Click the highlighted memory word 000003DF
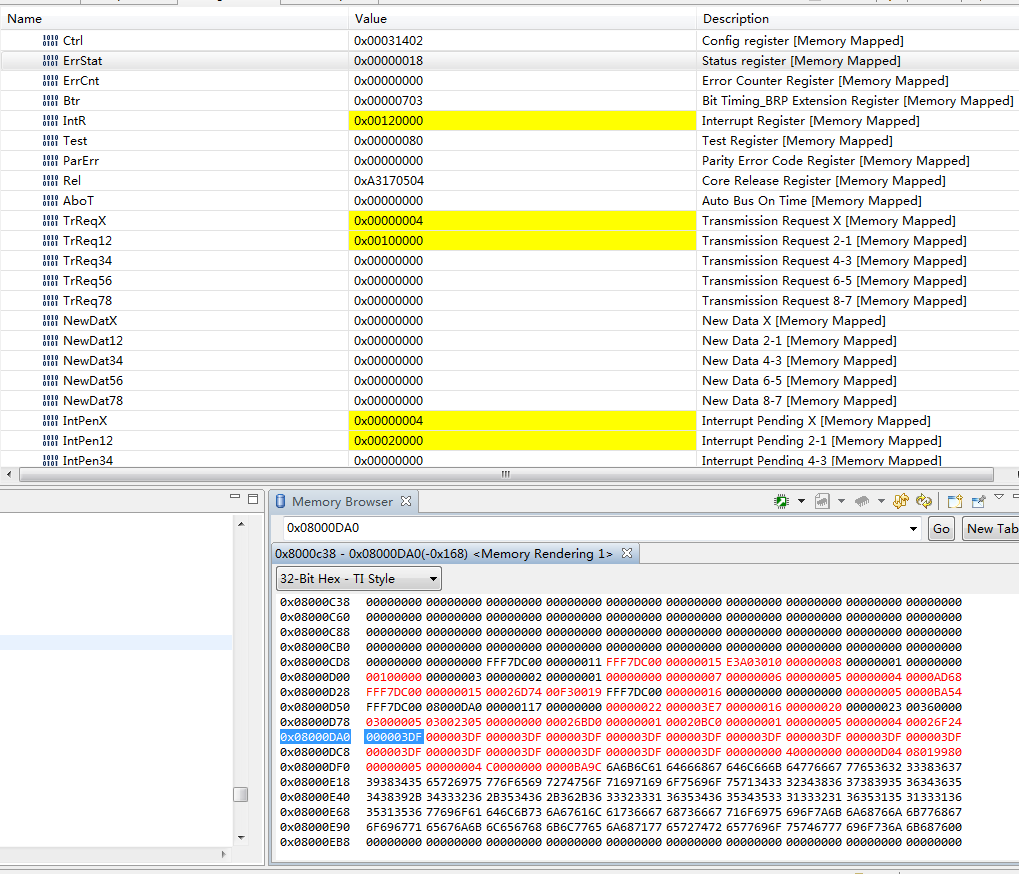This screenshot has height=874, width=1019. pos(394,738)
